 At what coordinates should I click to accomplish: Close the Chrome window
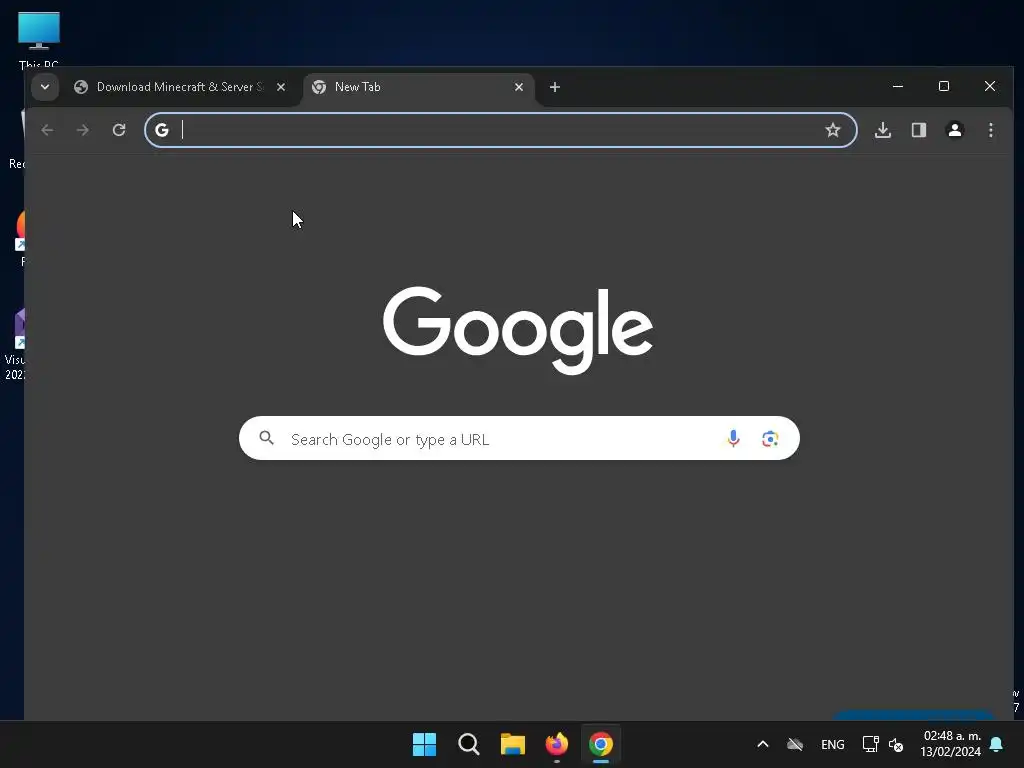click(x=990, y=86)
